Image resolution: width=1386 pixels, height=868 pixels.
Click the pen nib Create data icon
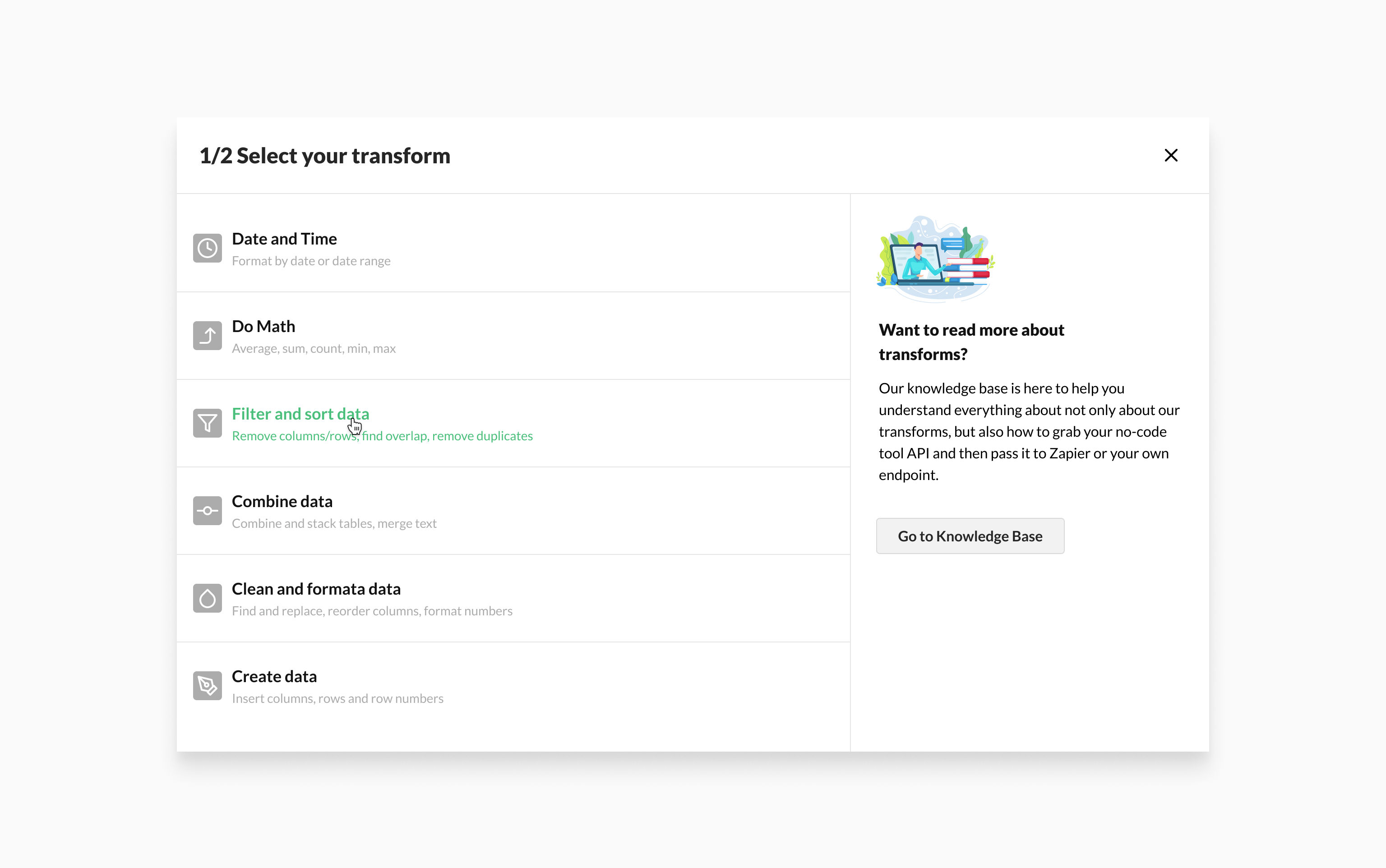[207, 685]
